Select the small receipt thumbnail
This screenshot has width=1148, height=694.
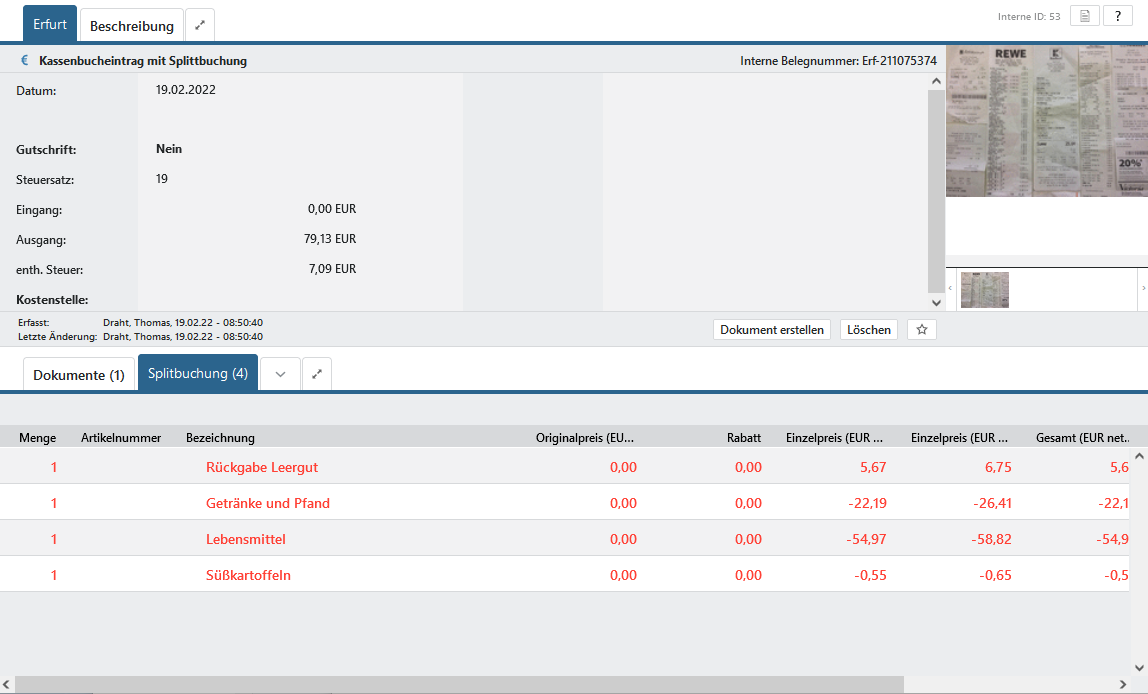tap(985, 289)
